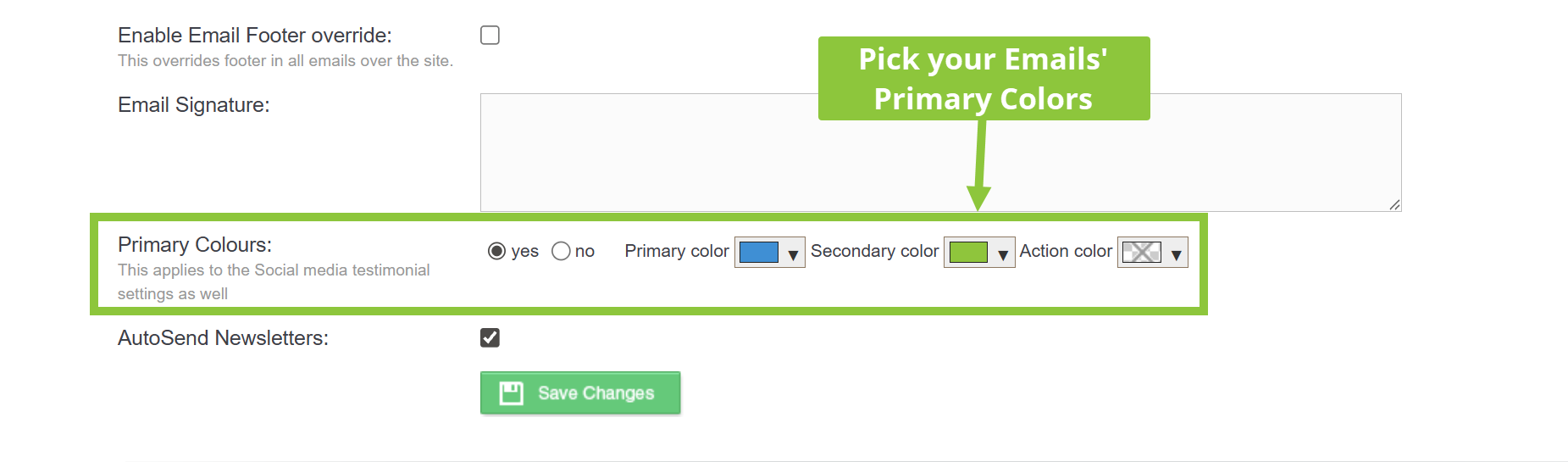
Task: Click the "Email Signature:" label
Action: [194, 105]
